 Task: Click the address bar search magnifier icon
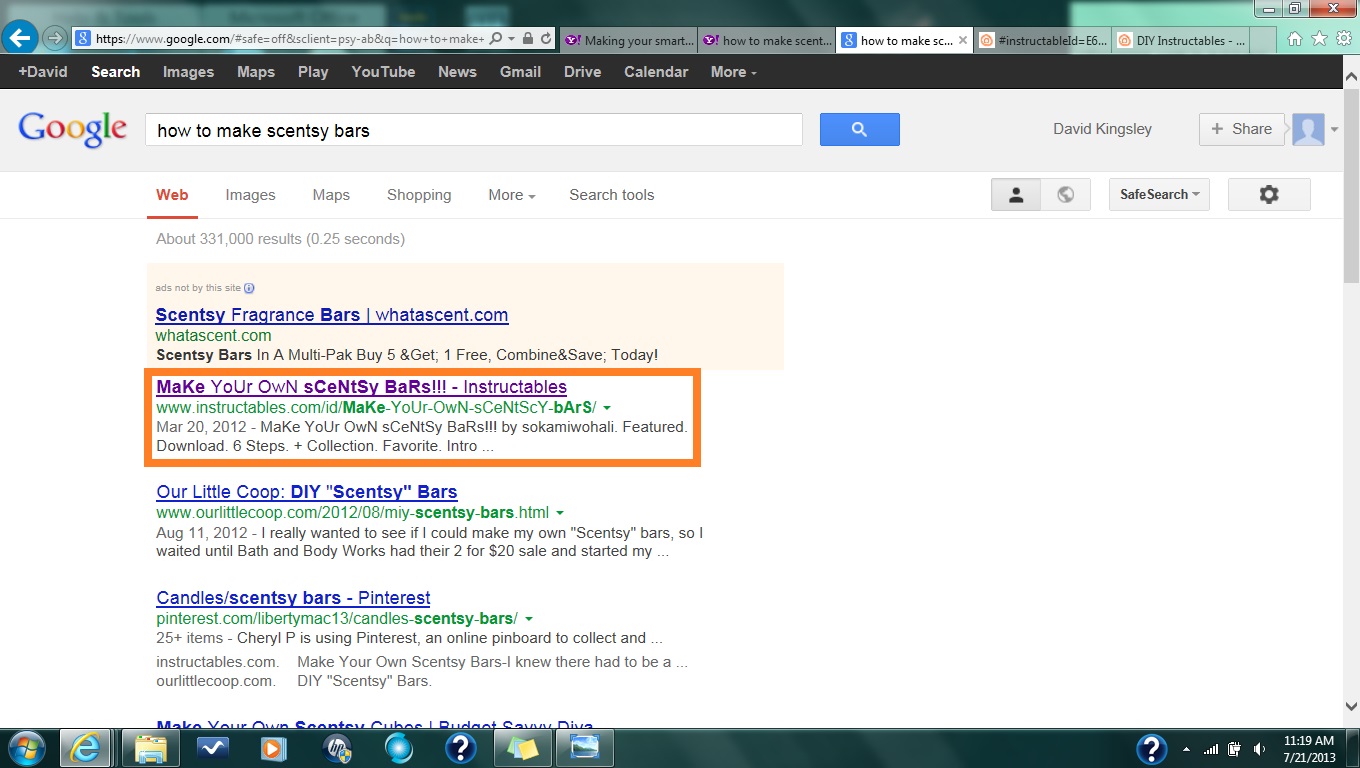pos(497,39)
